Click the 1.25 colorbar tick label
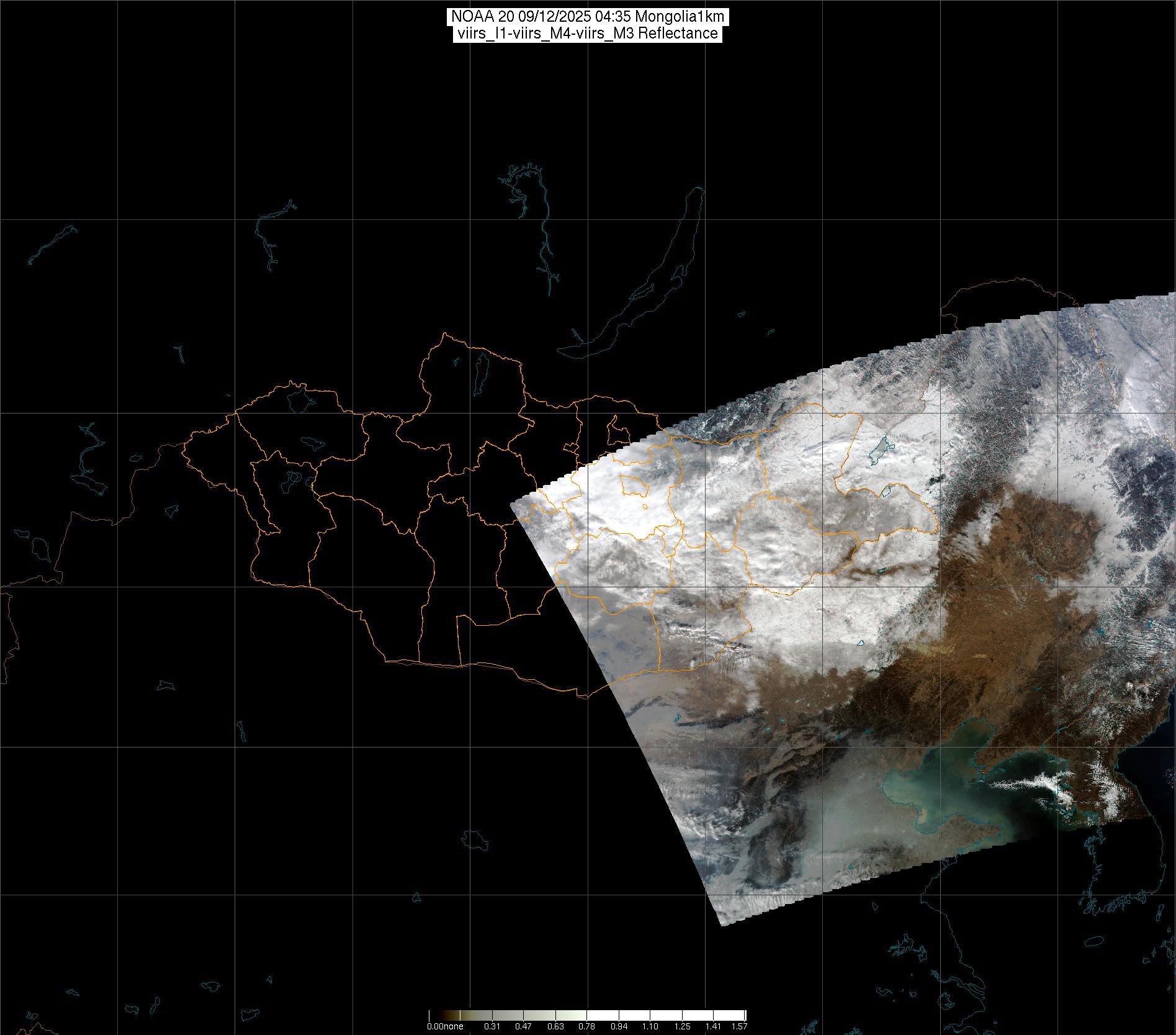Screen dimensions: 1176x1035 pyautogui.click(x=681, y=1026)
